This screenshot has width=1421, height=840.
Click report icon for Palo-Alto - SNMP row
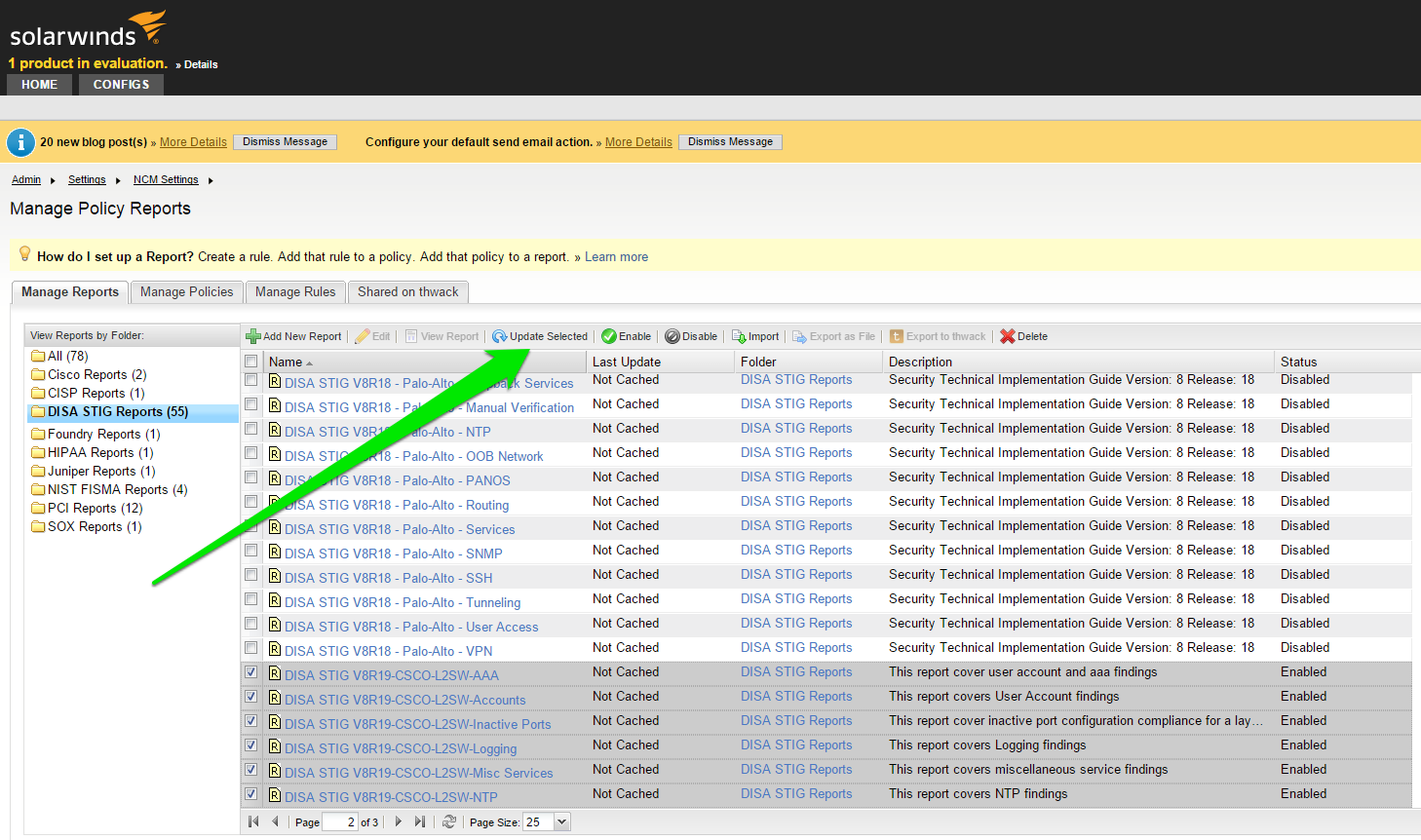(275, 552)
